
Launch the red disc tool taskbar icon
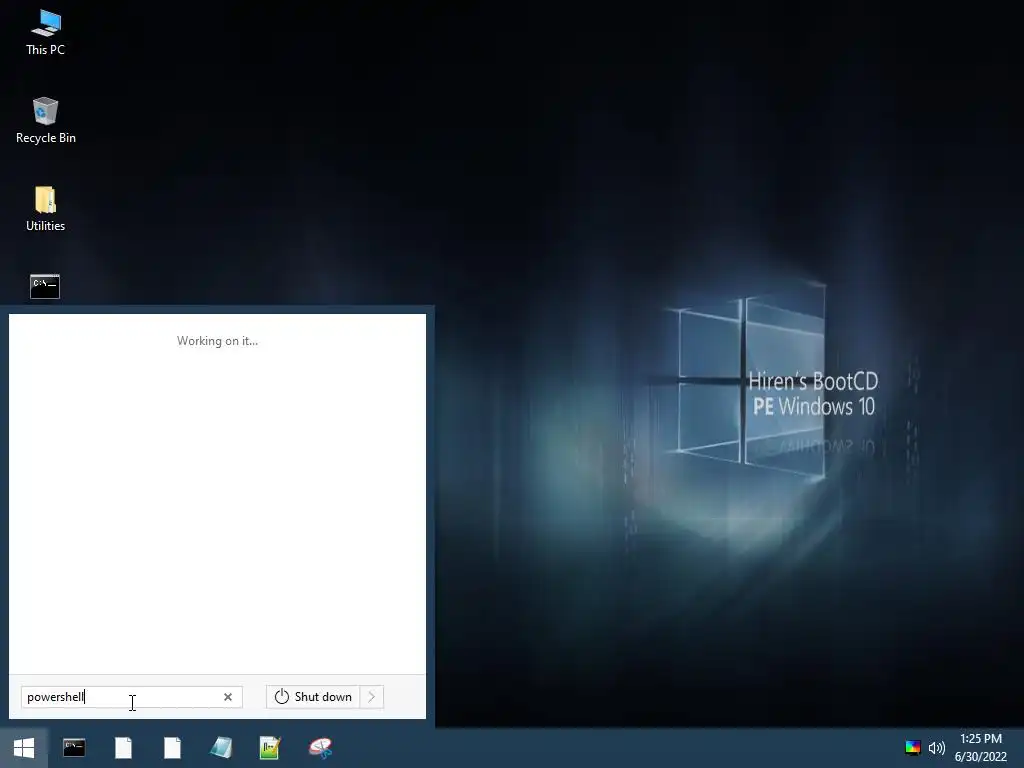point(320,748)
